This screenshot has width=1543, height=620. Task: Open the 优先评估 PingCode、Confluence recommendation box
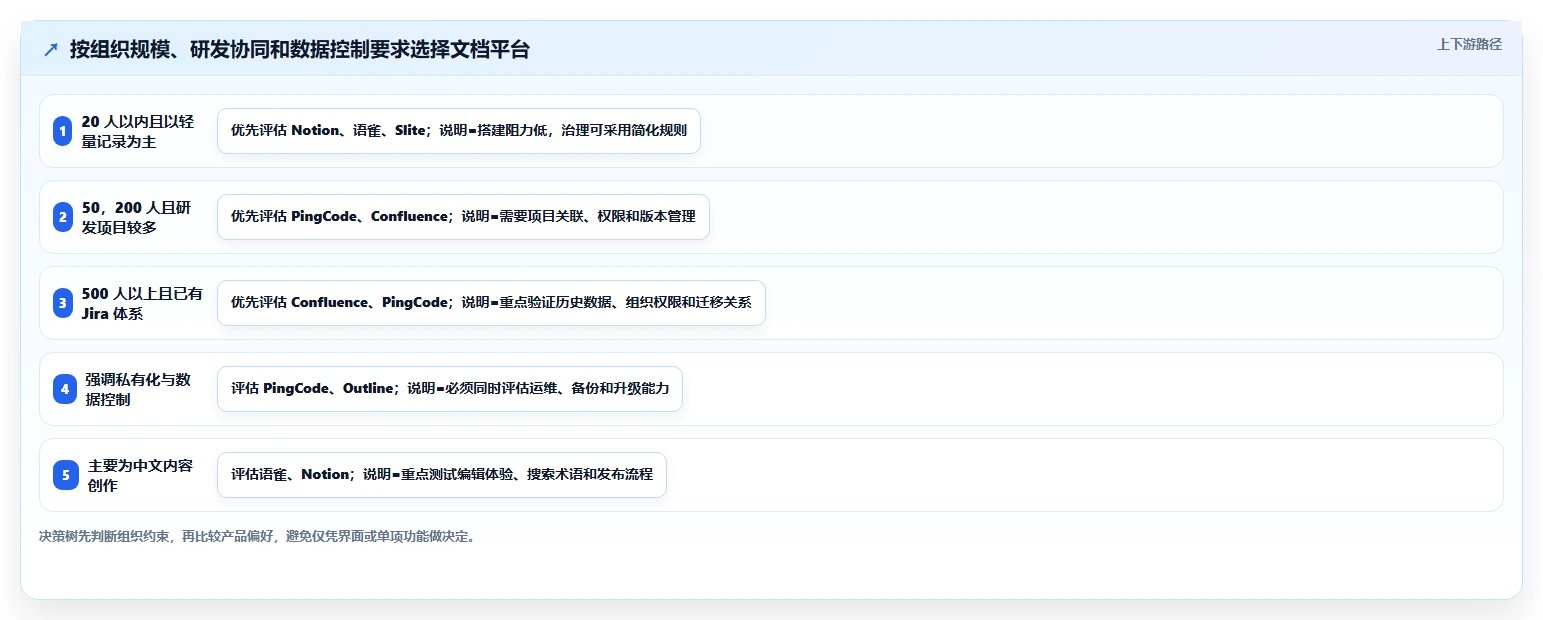(463, 217)
